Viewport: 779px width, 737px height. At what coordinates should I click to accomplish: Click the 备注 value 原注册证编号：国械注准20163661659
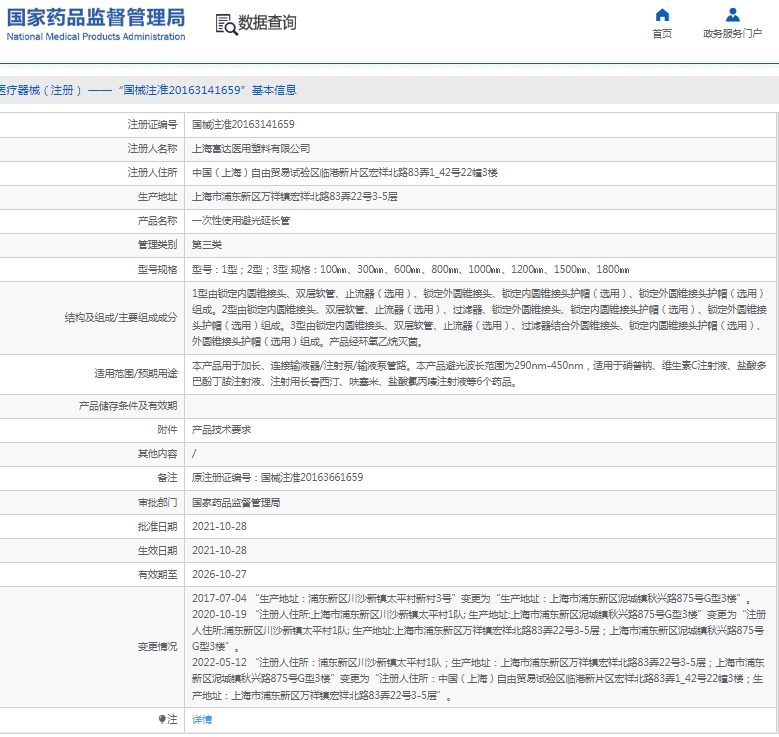click(x=277, y=478)
